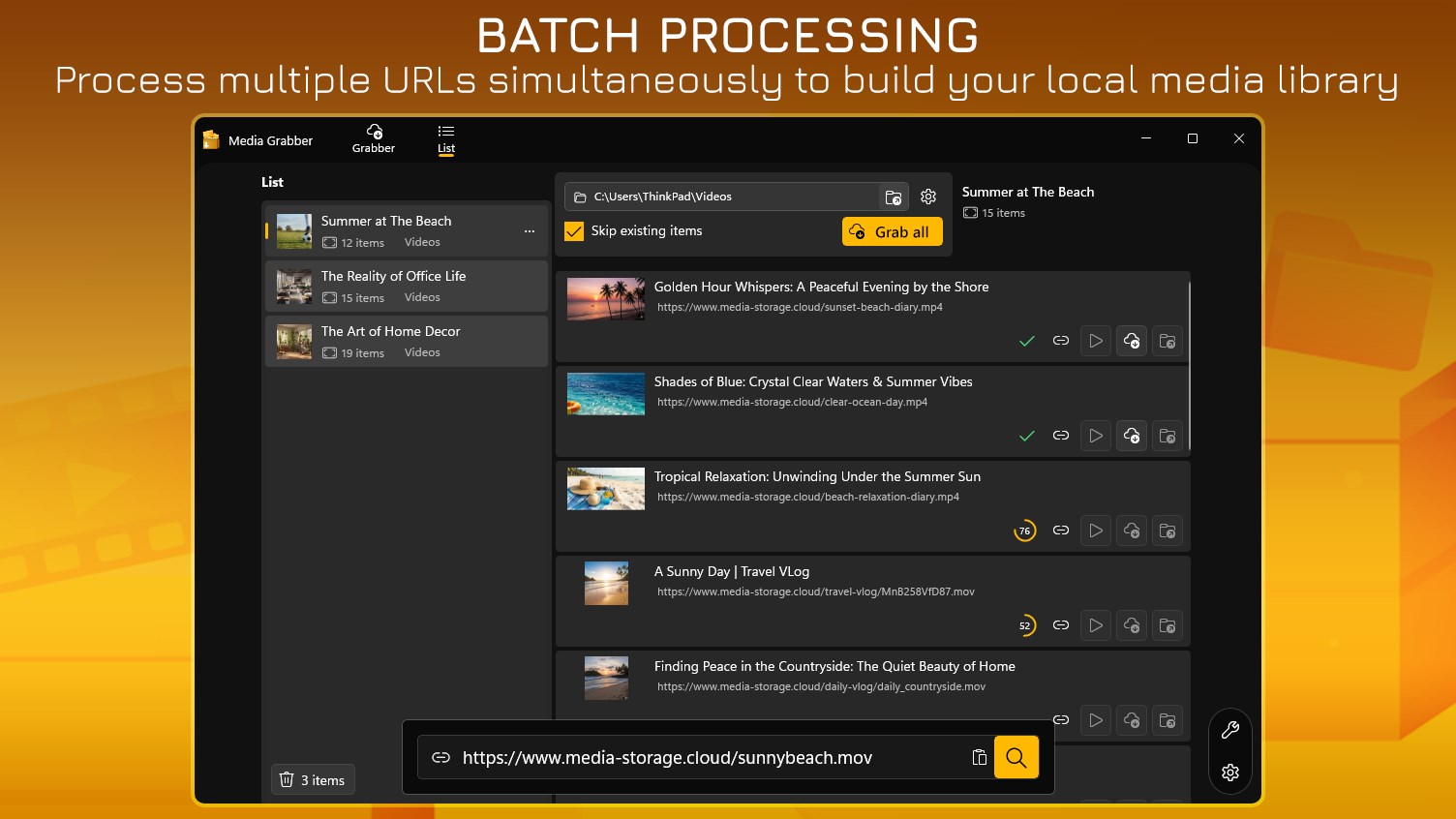
Task: Open folder for Golden Hour Whispers item
Action: click(1168, 341)
